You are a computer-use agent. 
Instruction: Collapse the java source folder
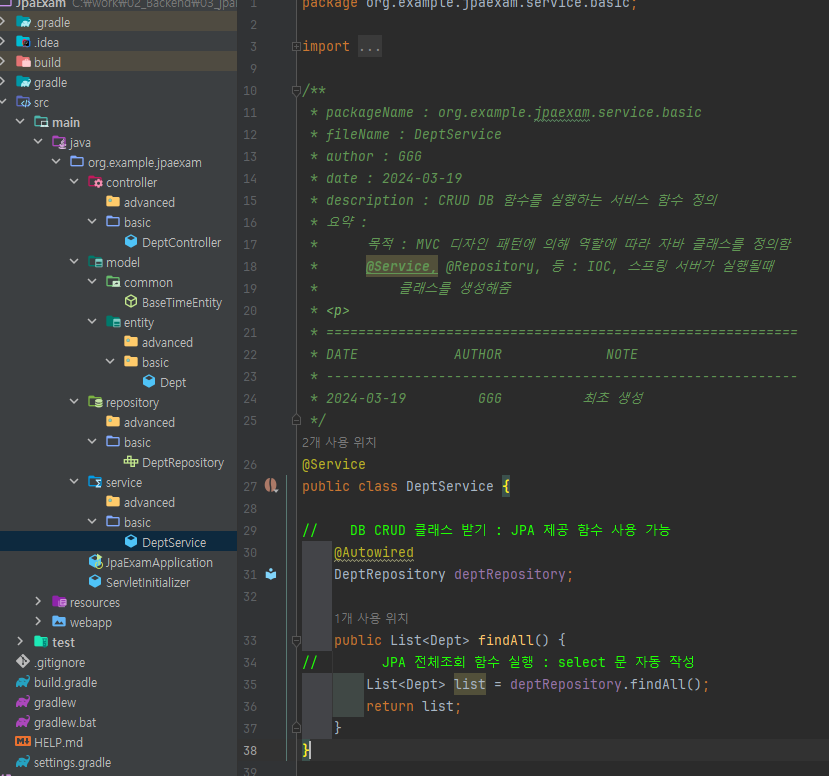pyautogui.click(x=38, y=142)
